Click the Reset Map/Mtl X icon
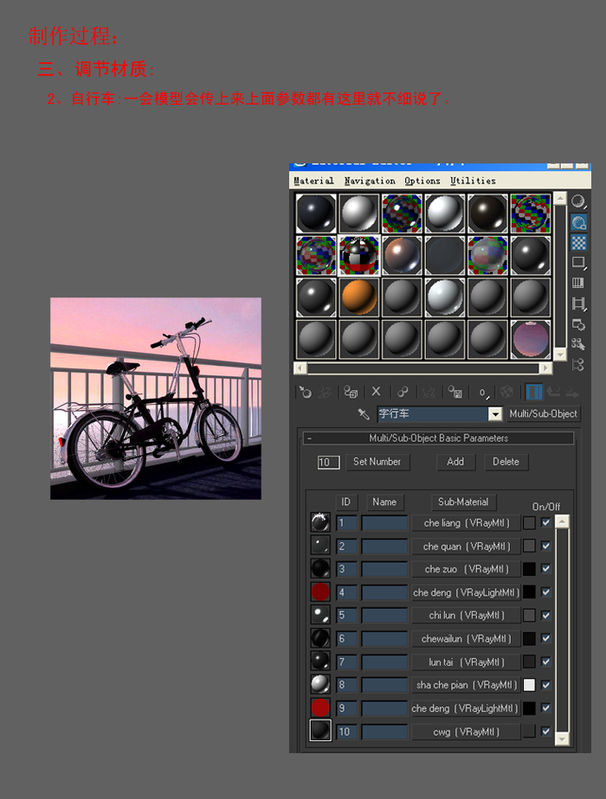The image size is (606, 799). click(376, 391)
